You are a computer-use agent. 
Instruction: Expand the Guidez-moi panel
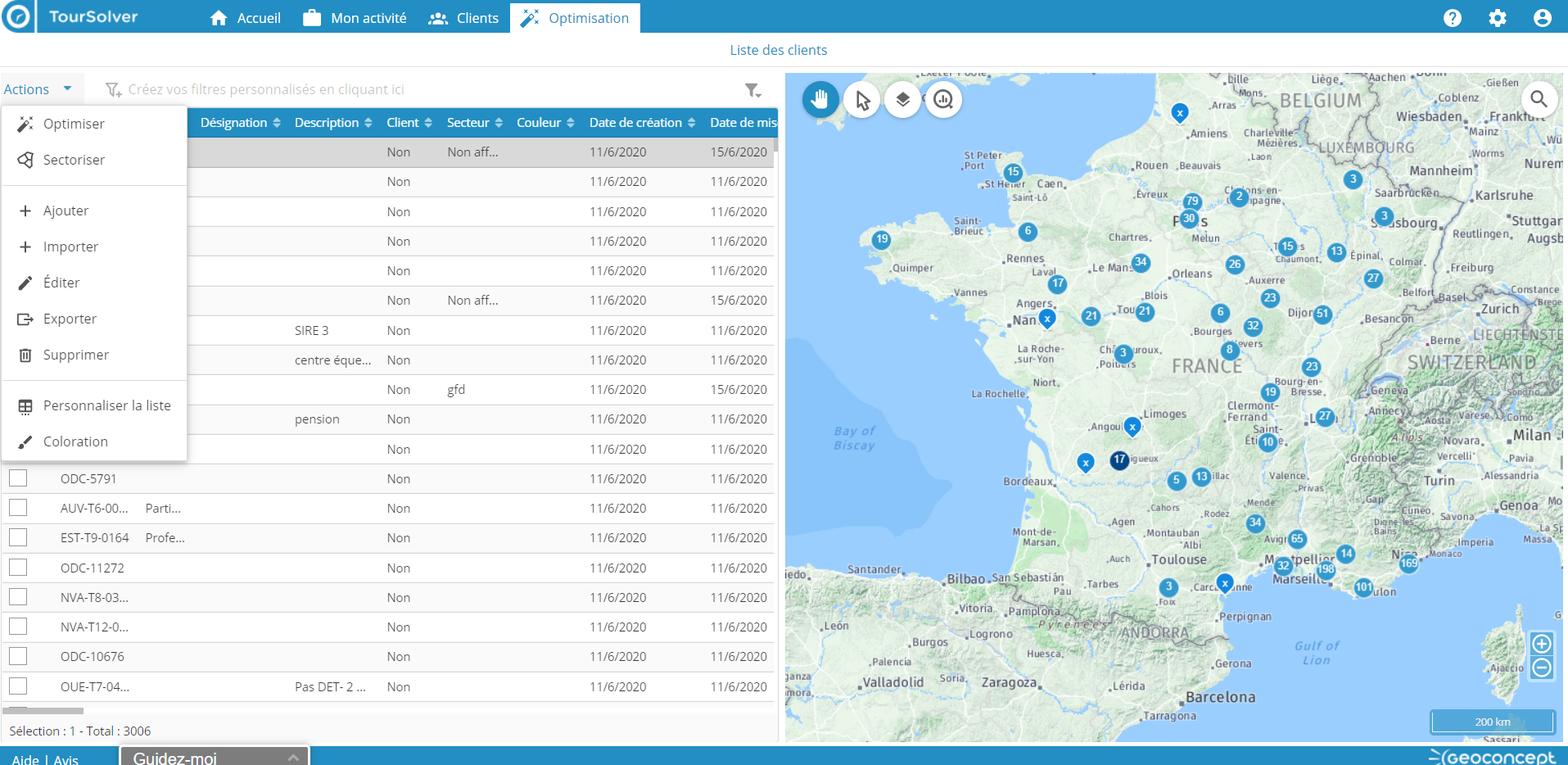(x=215, y=758)
